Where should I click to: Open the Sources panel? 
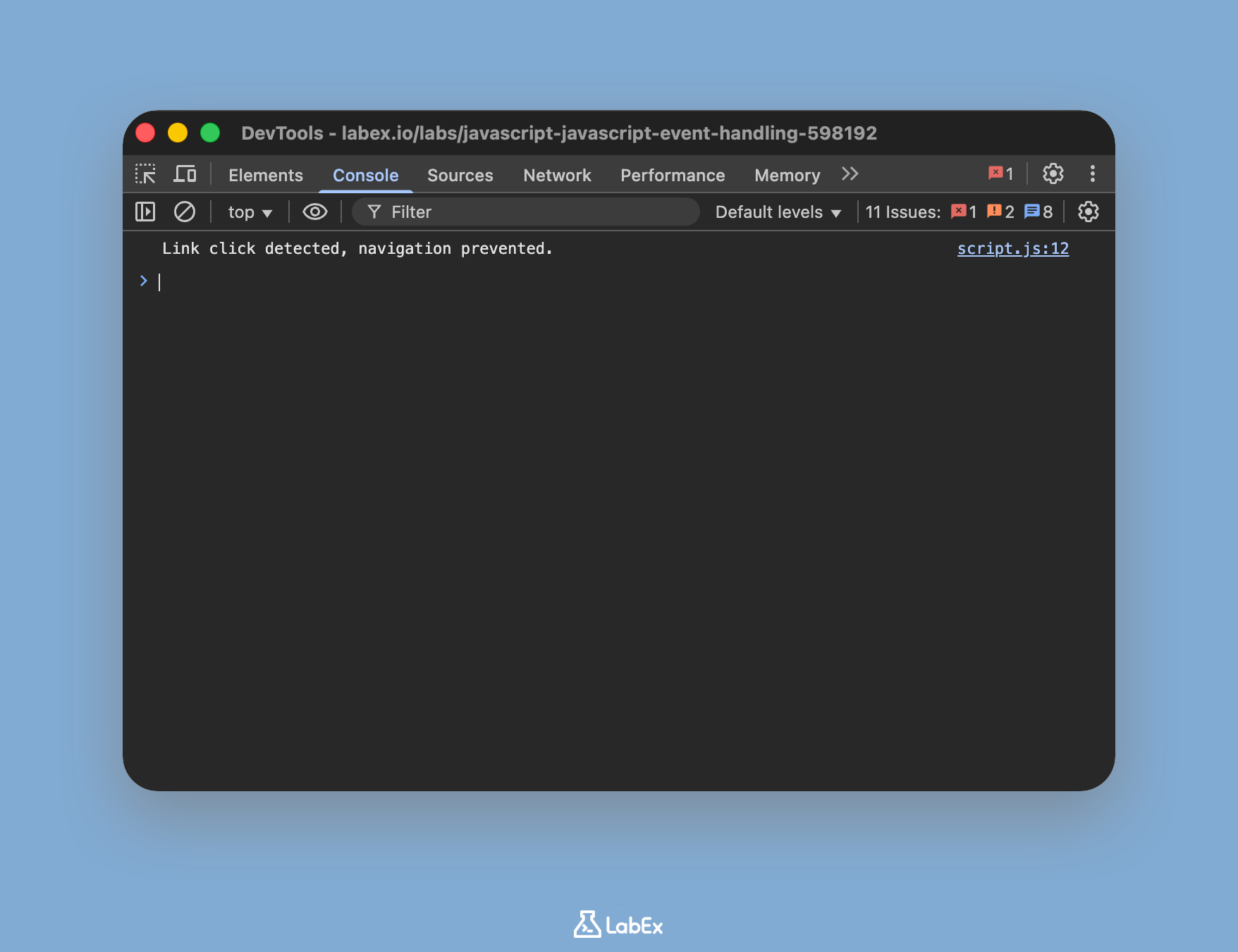point(460,175)
